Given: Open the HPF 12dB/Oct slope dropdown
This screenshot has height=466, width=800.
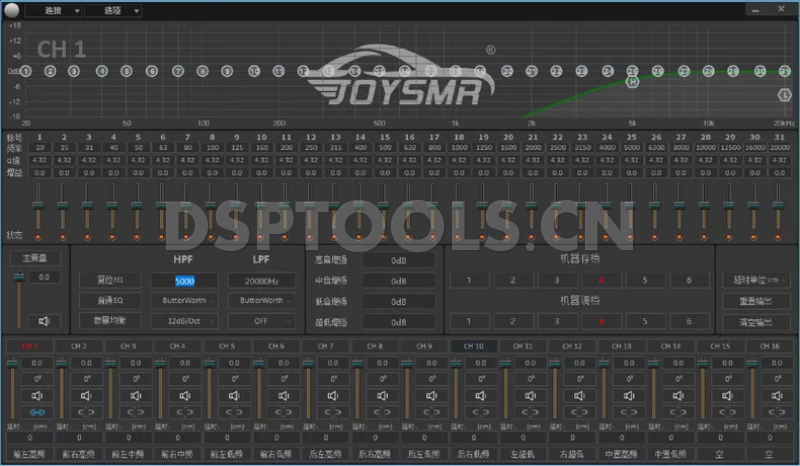Looking at the screenshot, I should pos(184,321).
